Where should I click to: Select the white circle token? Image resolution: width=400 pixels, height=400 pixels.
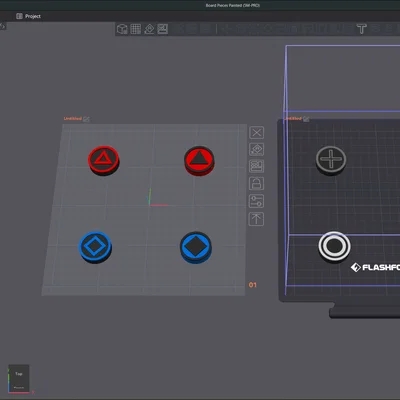[334, 247]
